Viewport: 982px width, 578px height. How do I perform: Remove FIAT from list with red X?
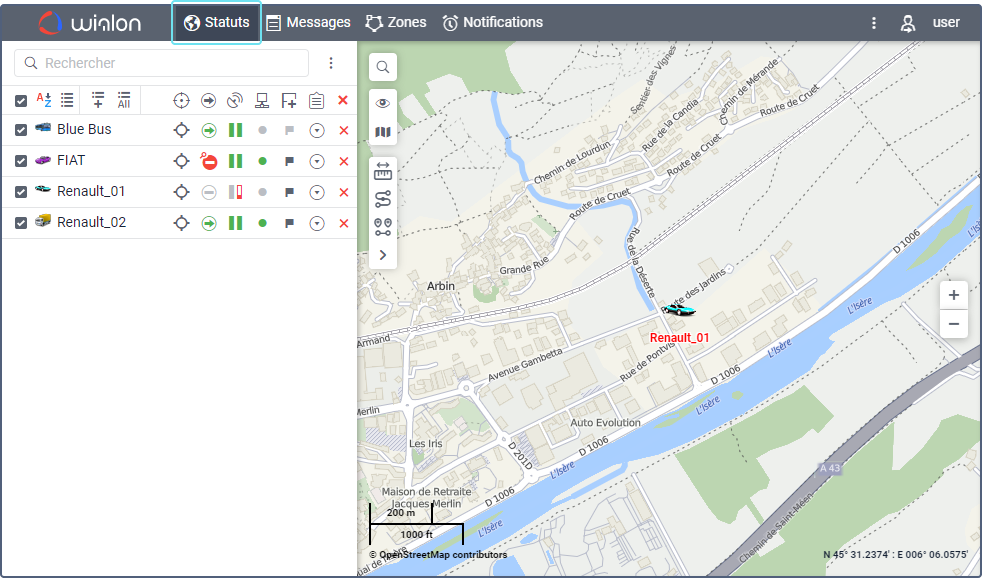(x=343, y=161)
